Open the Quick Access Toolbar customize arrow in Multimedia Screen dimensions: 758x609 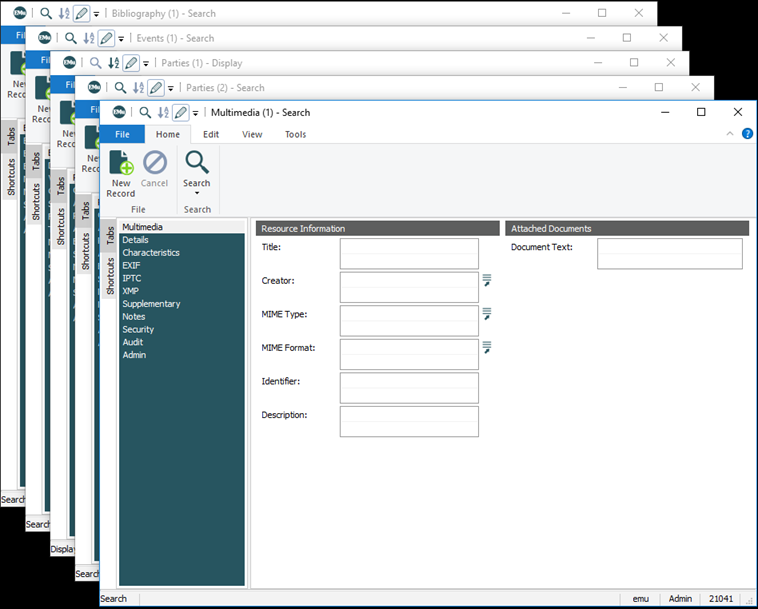(196, 114)
